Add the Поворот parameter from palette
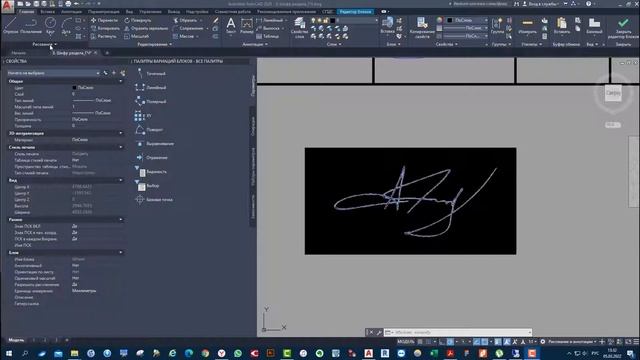640x360 pixels. click(149, 130)
